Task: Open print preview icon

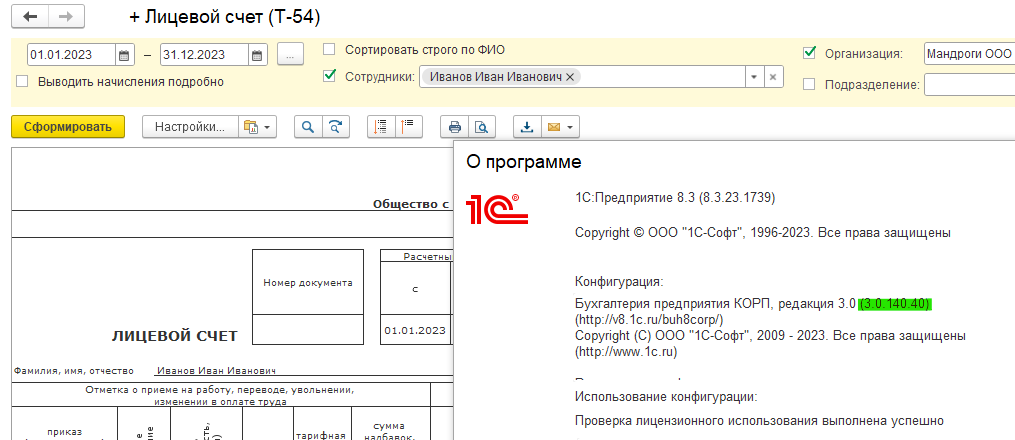Action: [482, 127]
